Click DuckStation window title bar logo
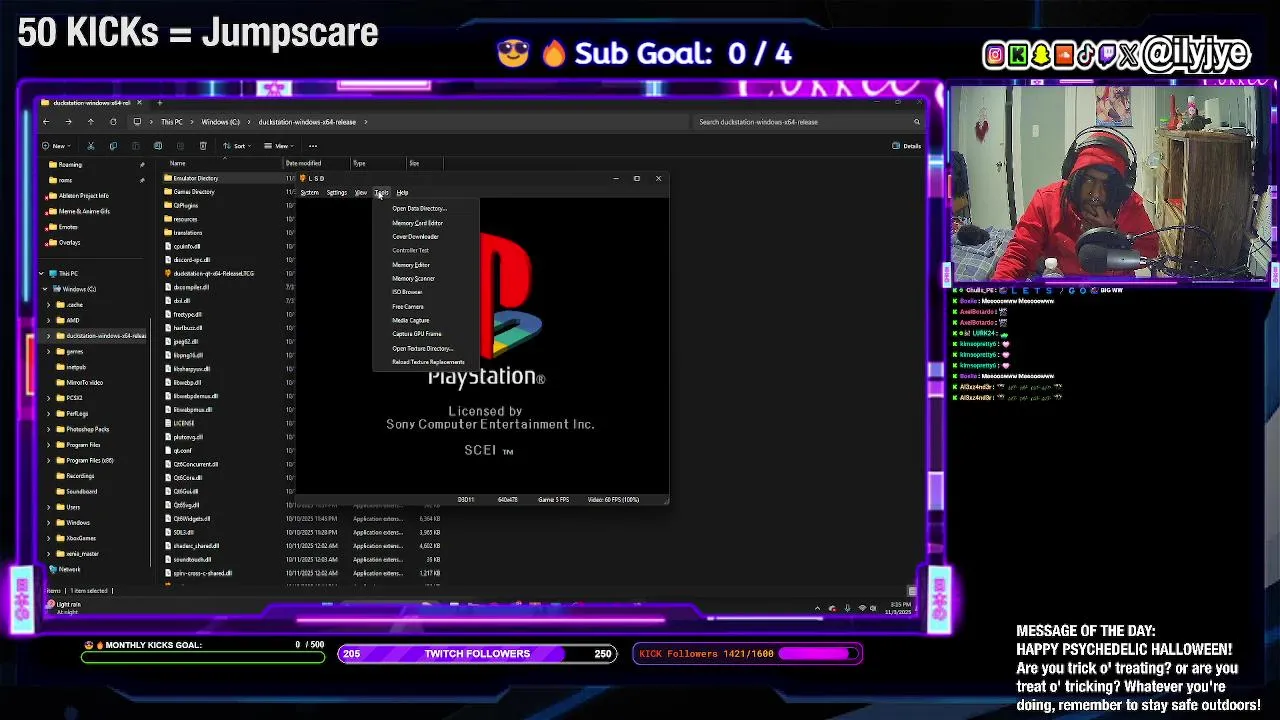This screenshot has height=720, width=1280. pos(303,178)
